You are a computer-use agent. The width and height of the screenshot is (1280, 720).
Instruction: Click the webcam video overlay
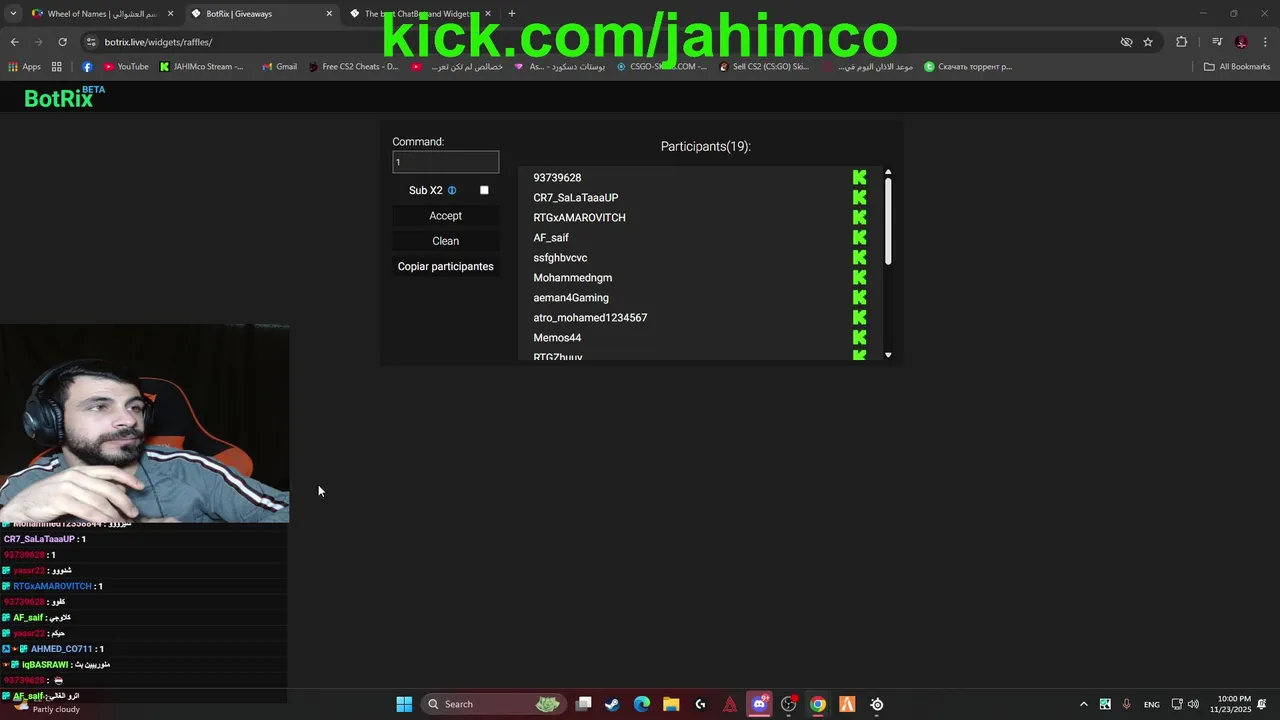point(145,423)
